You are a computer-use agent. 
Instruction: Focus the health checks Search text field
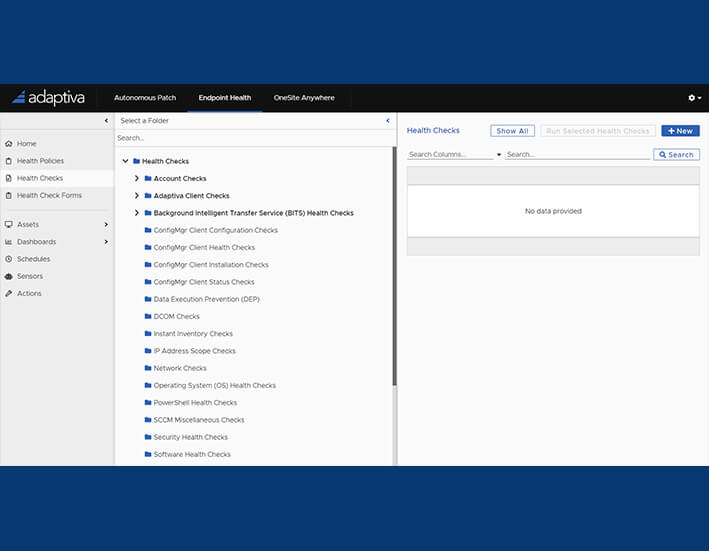(x=577, y=155)
